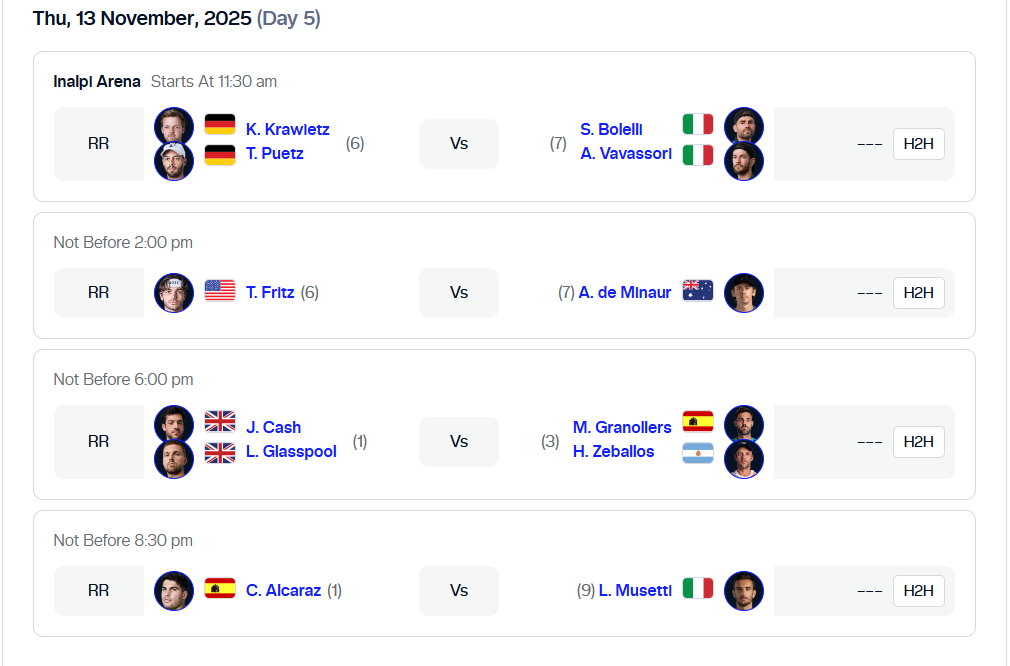Click the US flag beside T. Fritz
Image resolution: width=1010 pixels, height=666 pixels.
point(220,291)
